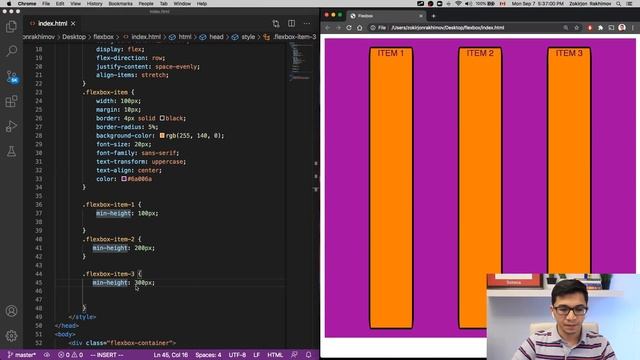
Task: Go back in the Chrome browser
Action: point(328,28)
